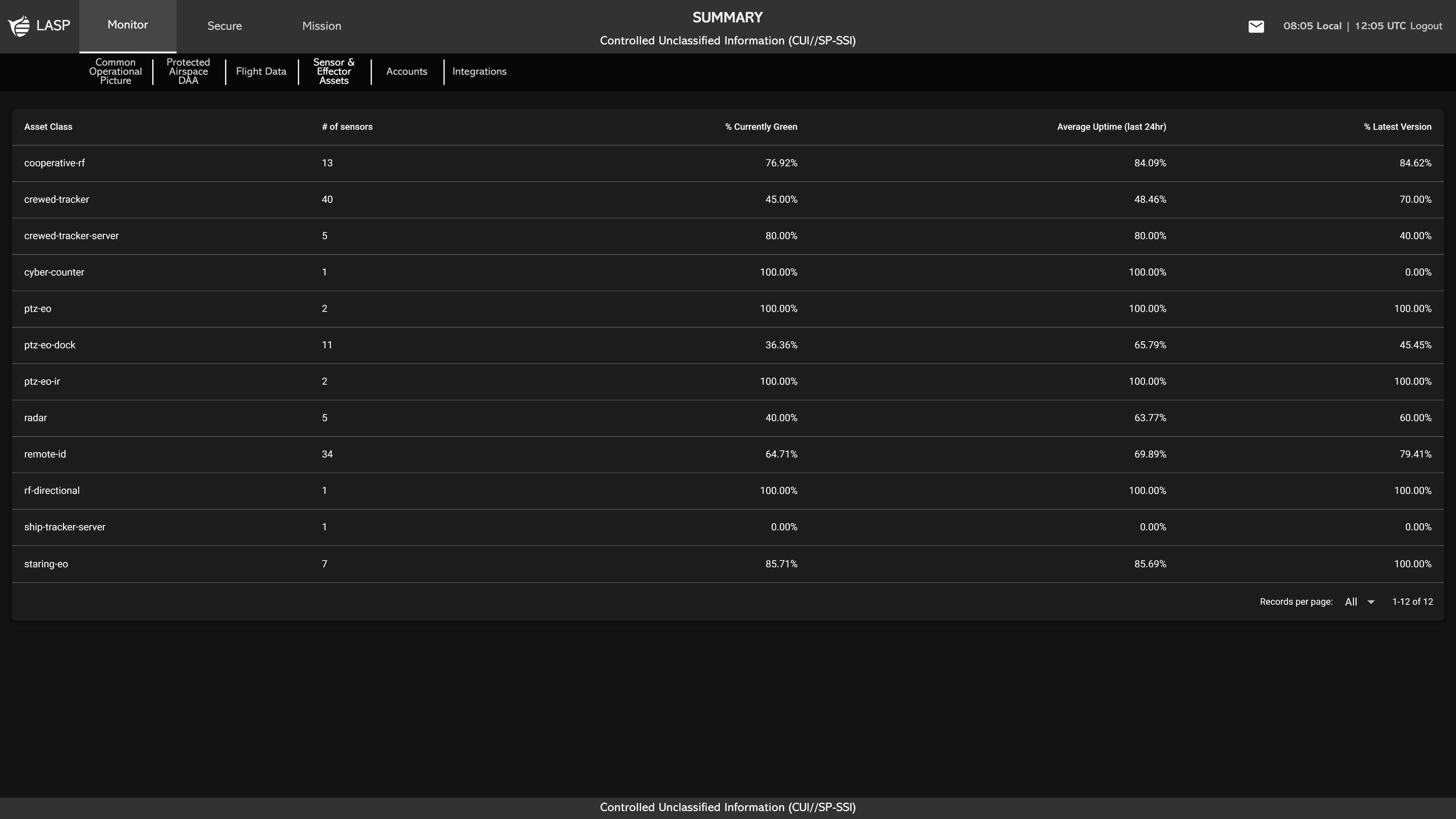Select the ship-tracker-server asset class
The height and width of the screenshot is (819, 1456).
[x=64, y=527]
